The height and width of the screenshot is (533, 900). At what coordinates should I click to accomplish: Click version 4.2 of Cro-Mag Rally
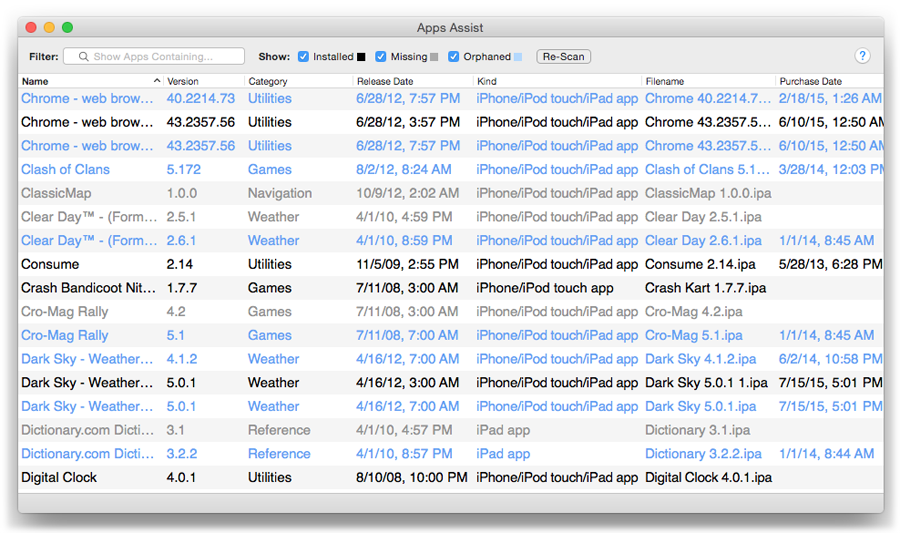tap(176, 312)
